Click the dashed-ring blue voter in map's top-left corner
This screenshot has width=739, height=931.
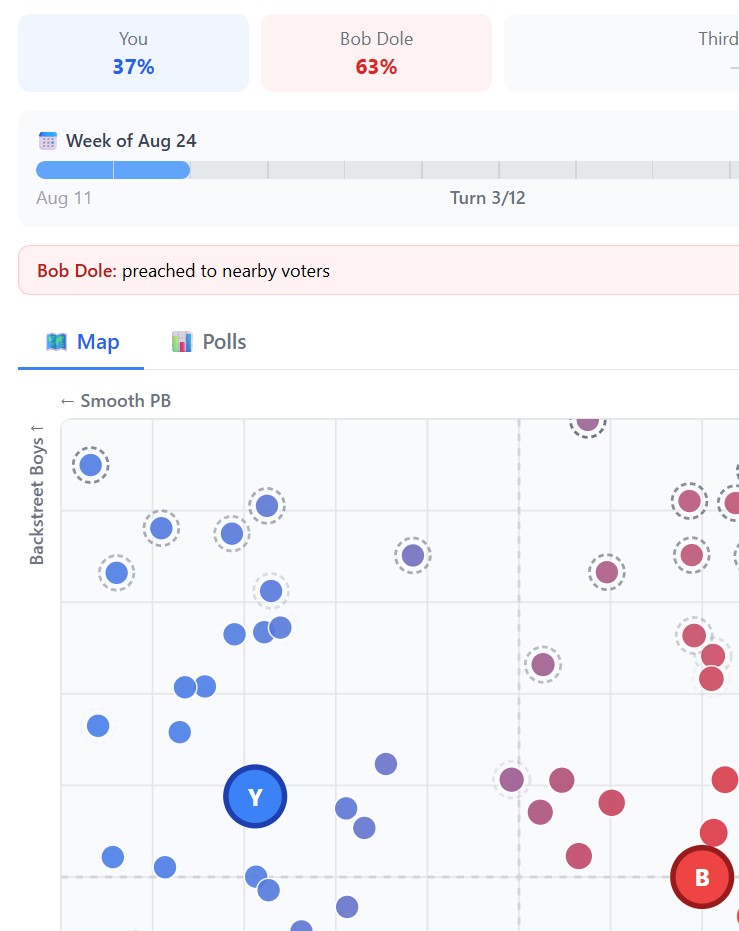91,465
